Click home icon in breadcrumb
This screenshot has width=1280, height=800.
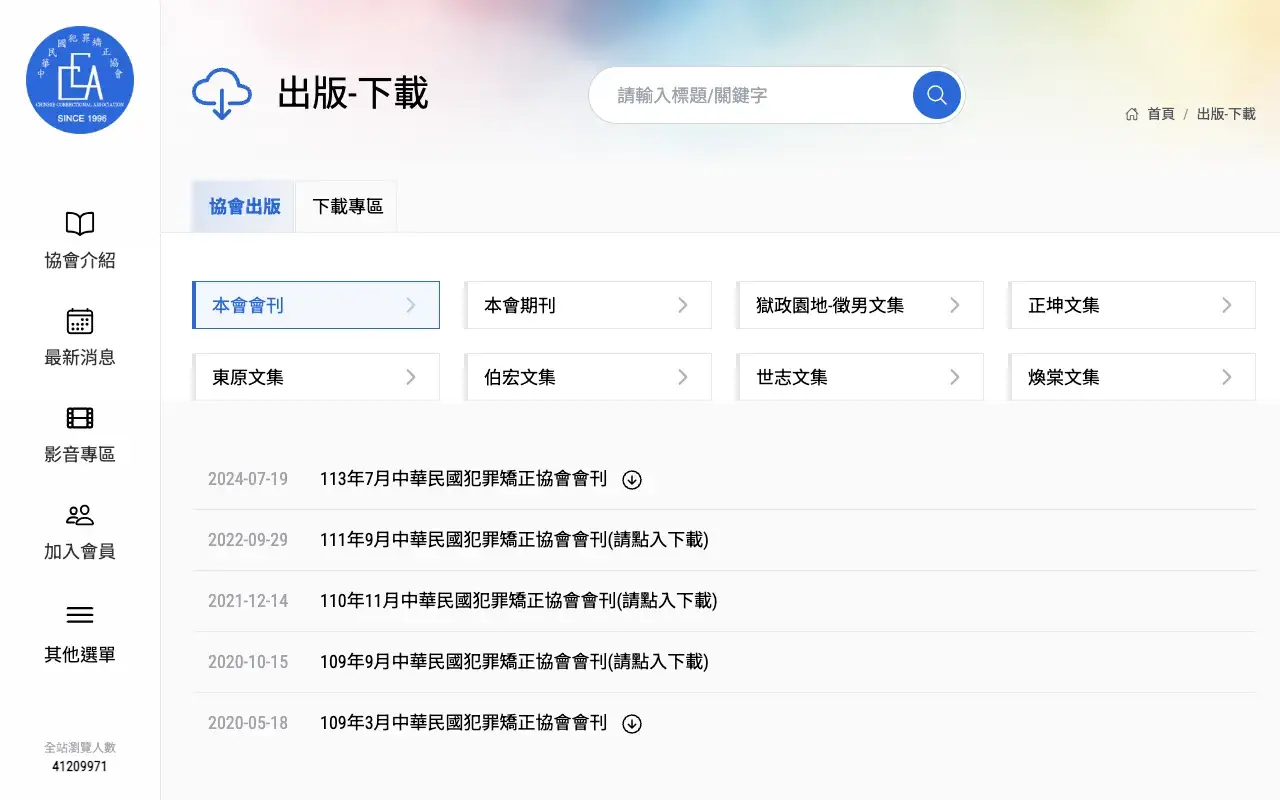(x=1132, y=114)
